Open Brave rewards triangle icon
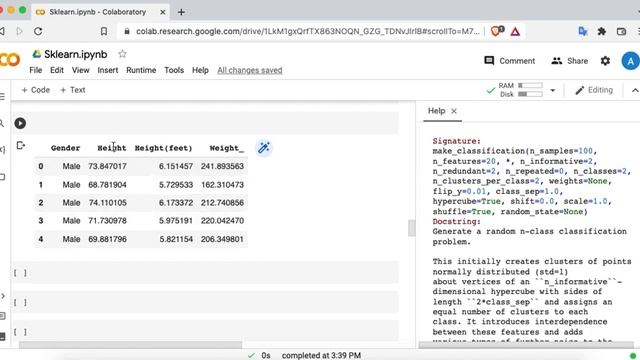640x360 pixels. point(515,31)
